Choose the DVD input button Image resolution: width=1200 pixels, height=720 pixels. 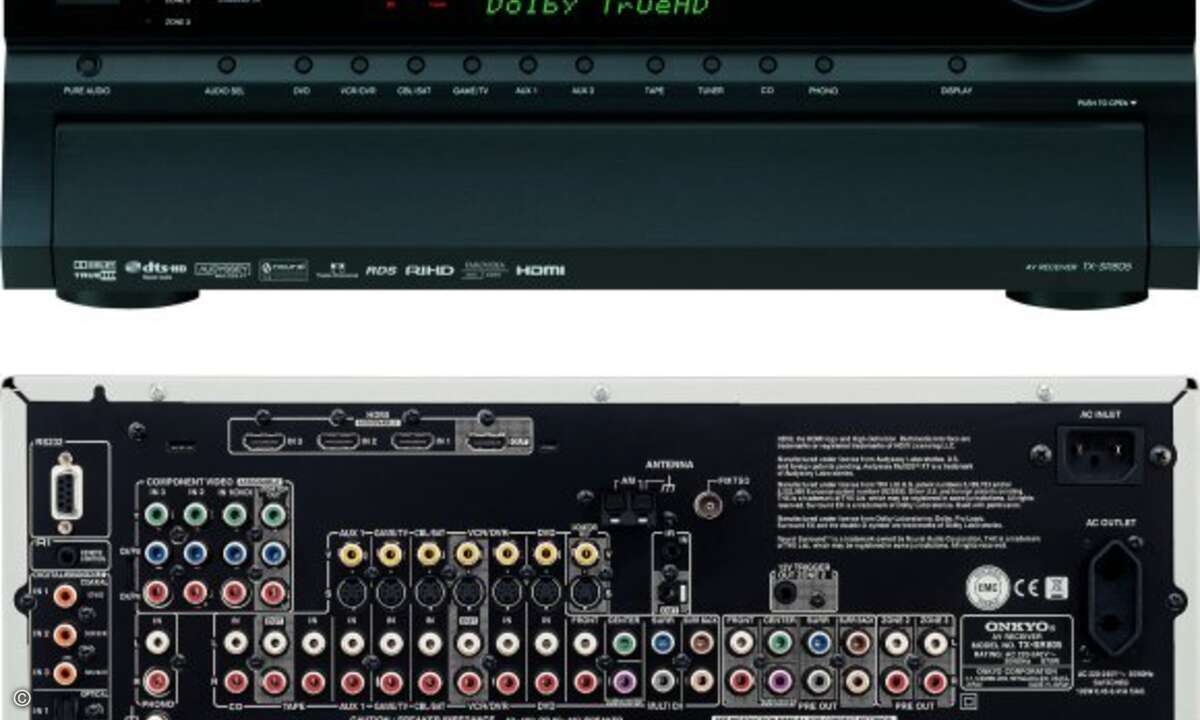303,65
